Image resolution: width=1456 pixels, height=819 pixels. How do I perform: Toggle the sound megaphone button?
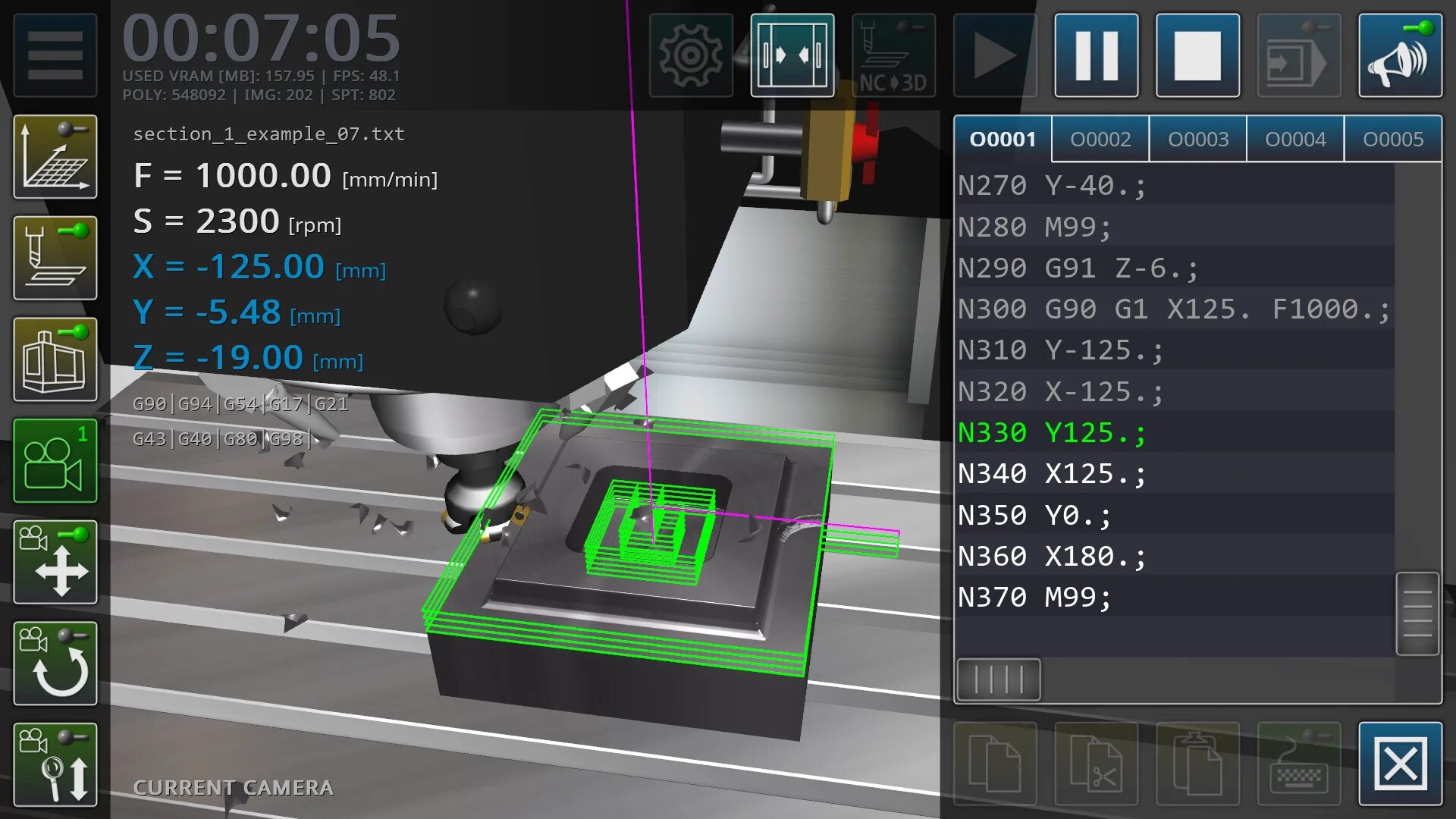click(1400, 55)
